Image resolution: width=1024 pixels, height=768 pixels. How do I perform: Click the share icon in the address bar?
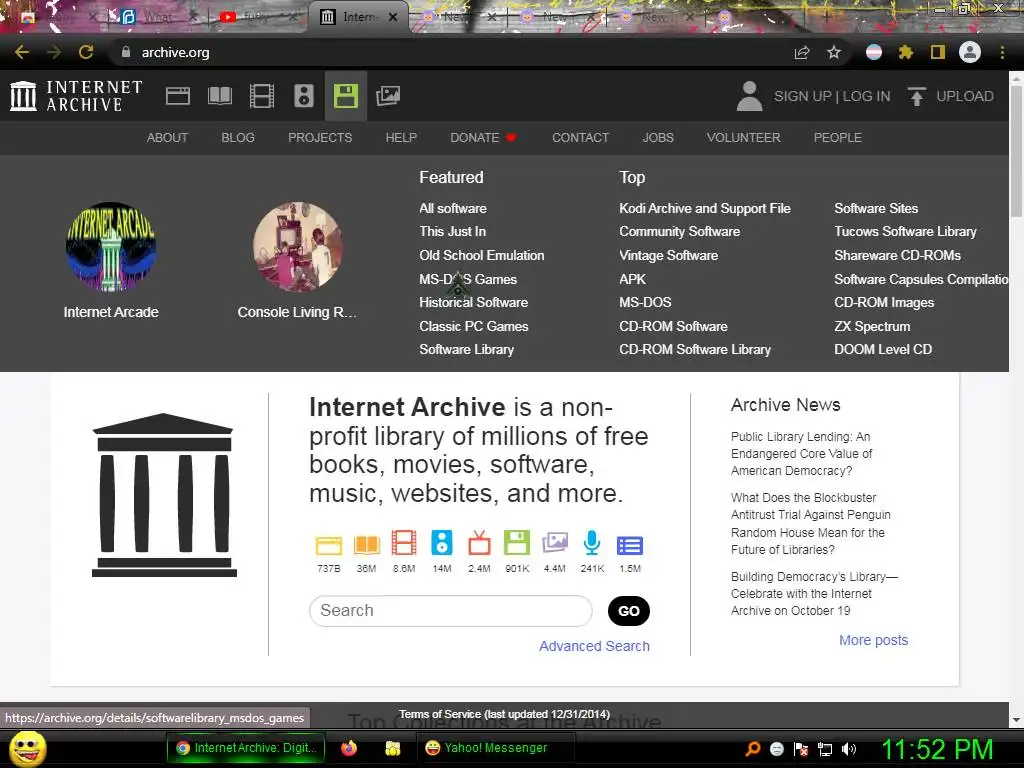point(802,52)
